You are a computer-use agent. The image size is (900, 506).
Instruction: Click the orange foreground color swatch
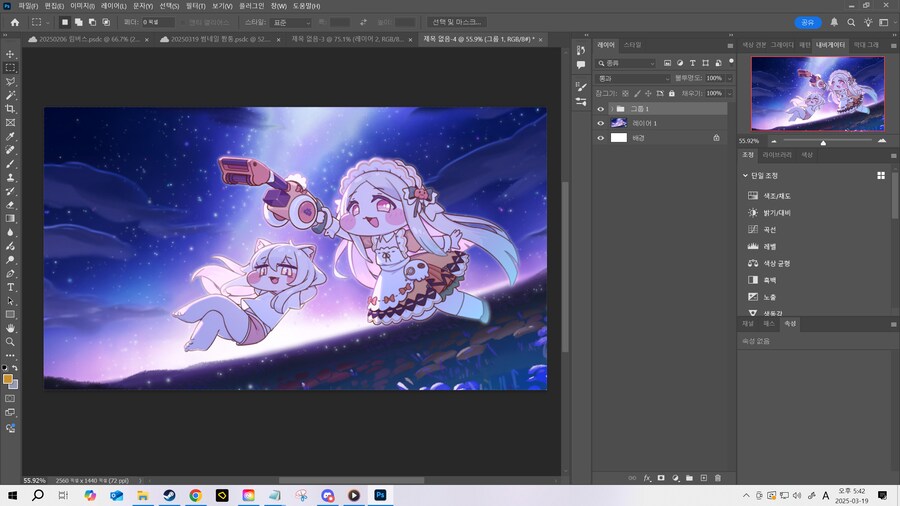click(7, 379)
